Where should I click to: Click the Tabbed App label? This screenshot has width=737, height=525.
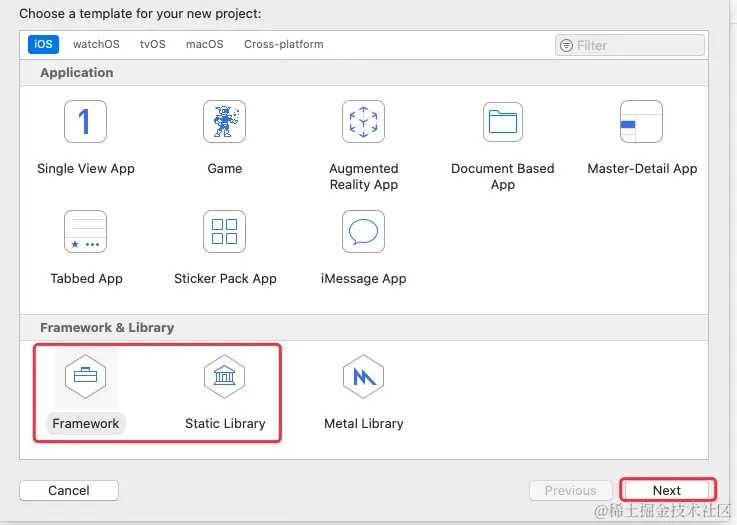click(86, 279)
